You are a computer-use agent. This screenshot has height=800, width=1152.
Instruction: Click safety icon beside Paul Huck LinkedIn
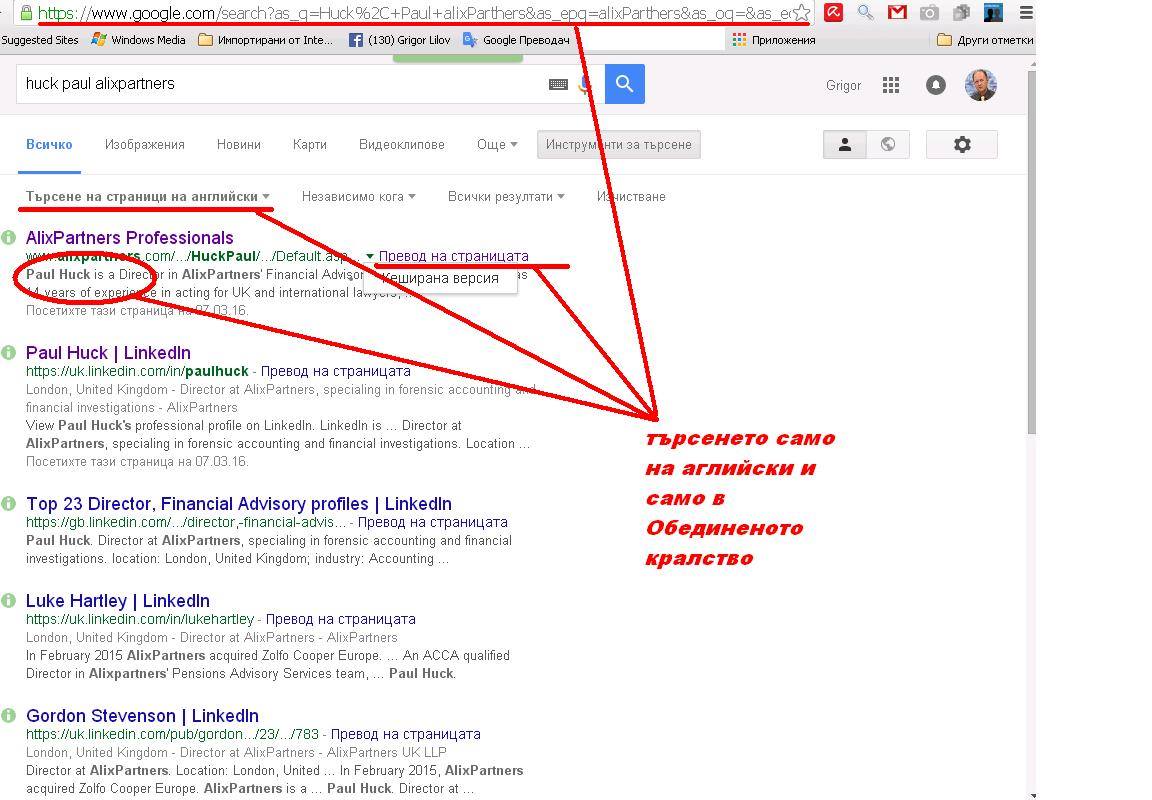point(8,352)
